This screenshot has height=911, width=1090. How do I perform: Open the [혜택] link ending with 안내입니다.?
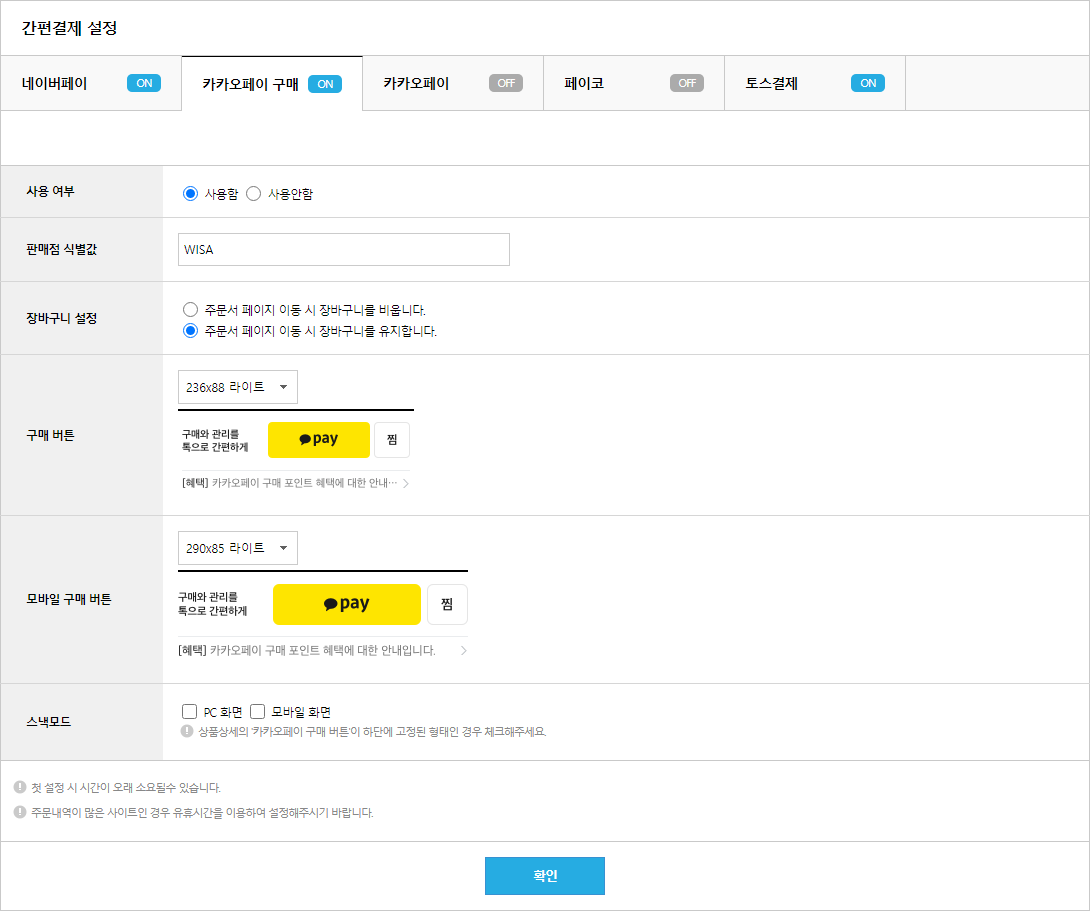[307, 650]
